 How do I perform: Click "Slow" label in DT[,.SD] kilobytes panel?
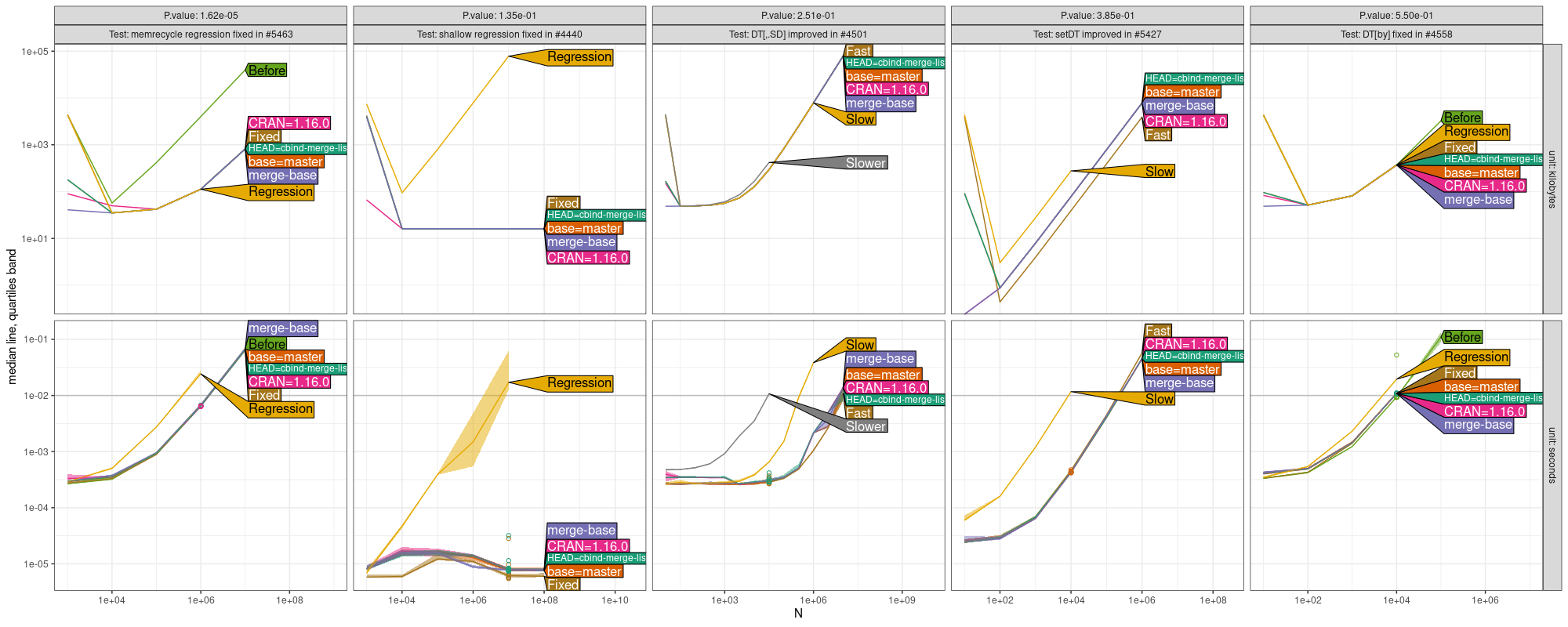860,119
